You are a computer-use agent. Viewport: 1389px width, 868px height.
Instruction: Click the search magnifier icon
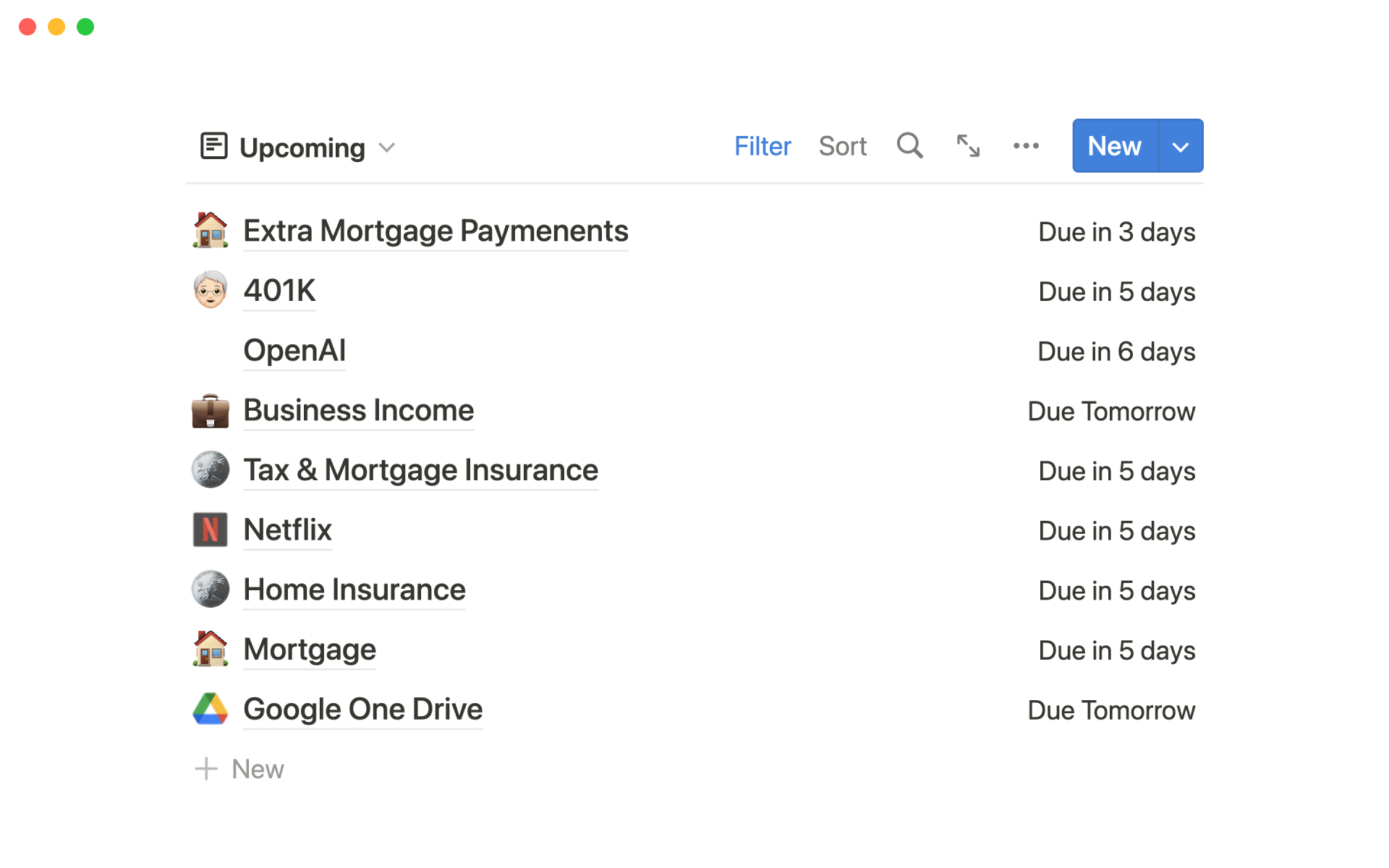[x=909, y=146]
